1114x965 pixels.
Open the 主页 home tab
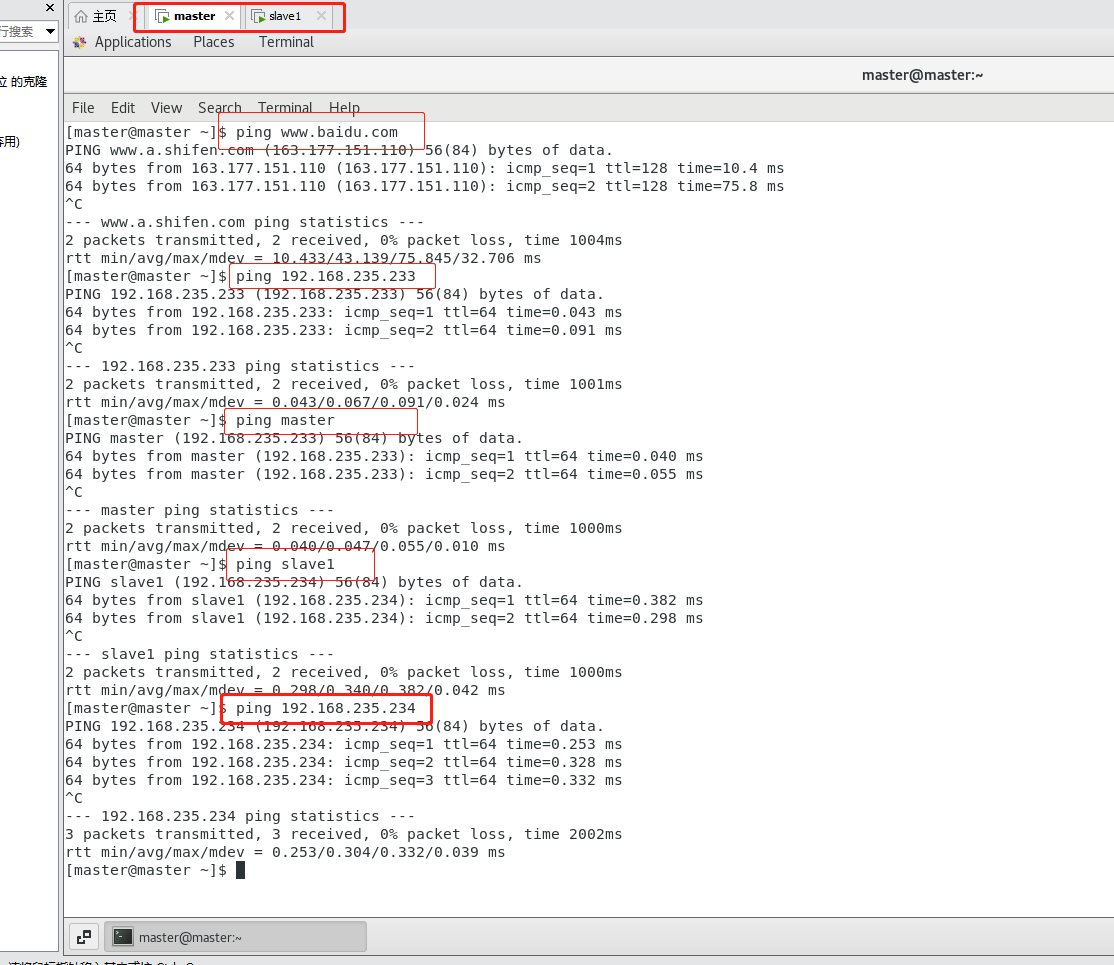pos(104,16)
